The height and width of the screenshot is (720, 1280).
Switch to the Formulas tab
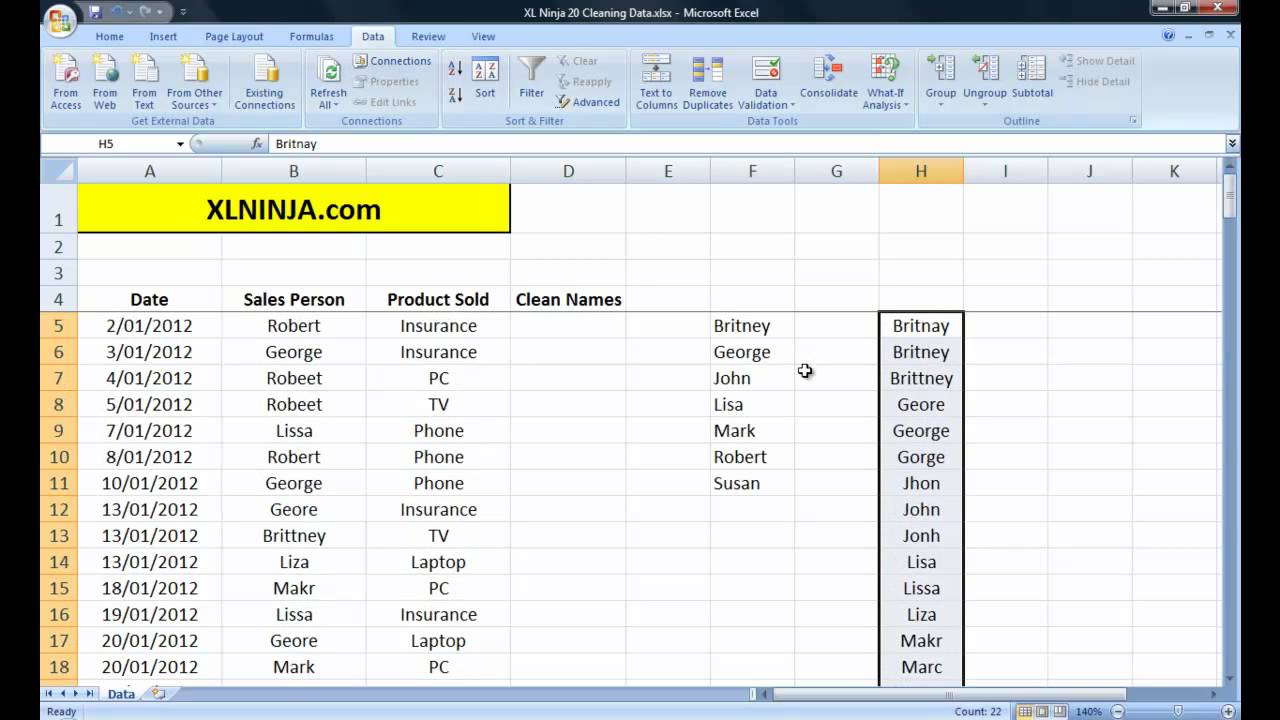point(312,37)
